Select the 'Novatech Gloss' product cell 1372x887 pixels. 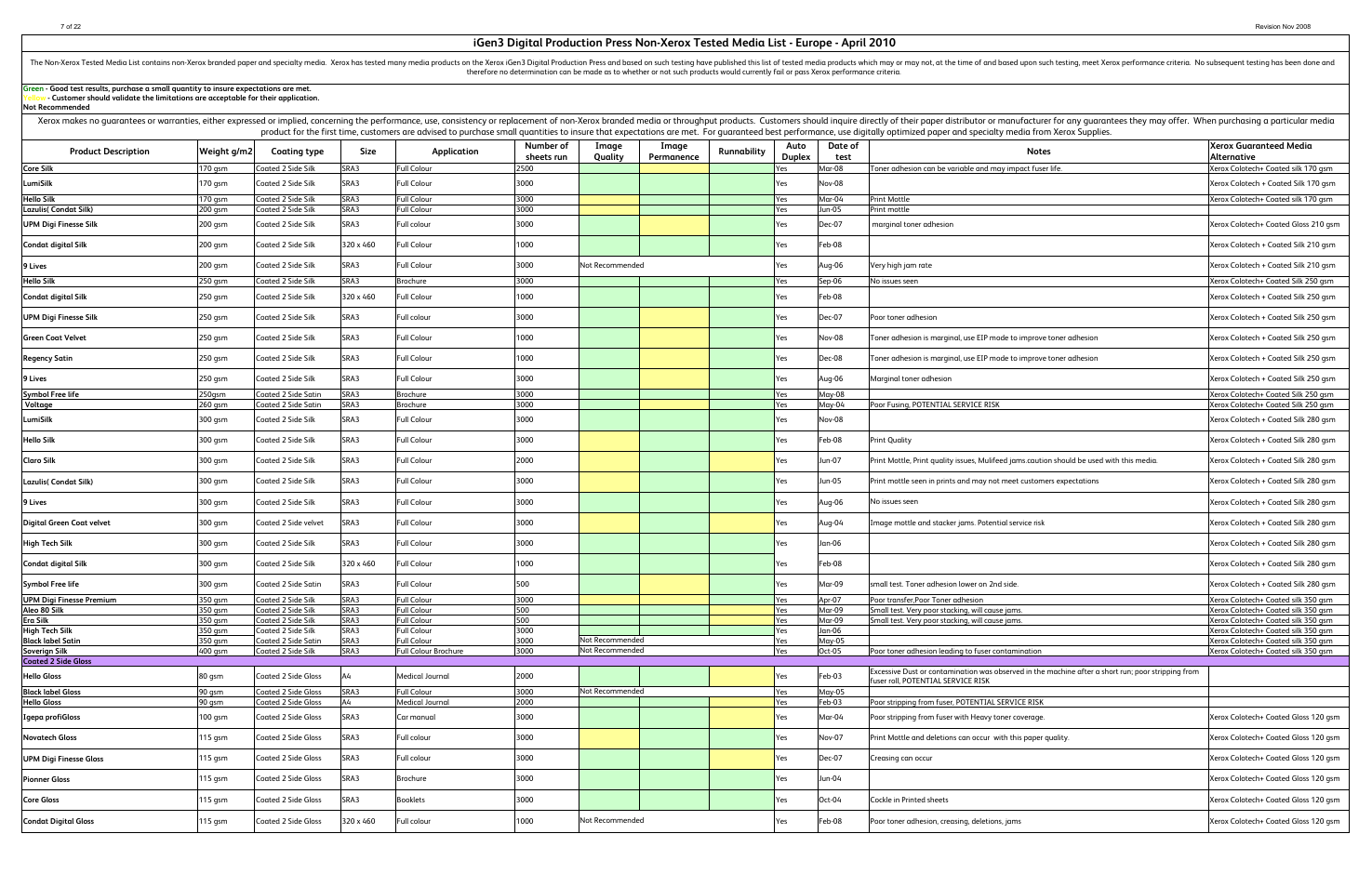(110, 738)
